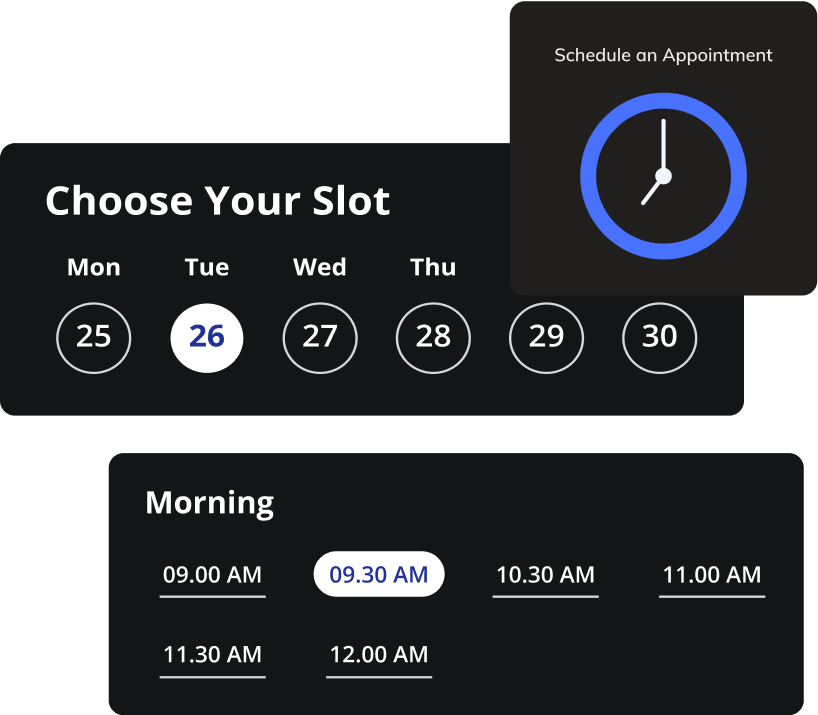The height and width of the screenshot is (715, 818).
Task: Select the highlighted date 26
Action: click(207, 336)
